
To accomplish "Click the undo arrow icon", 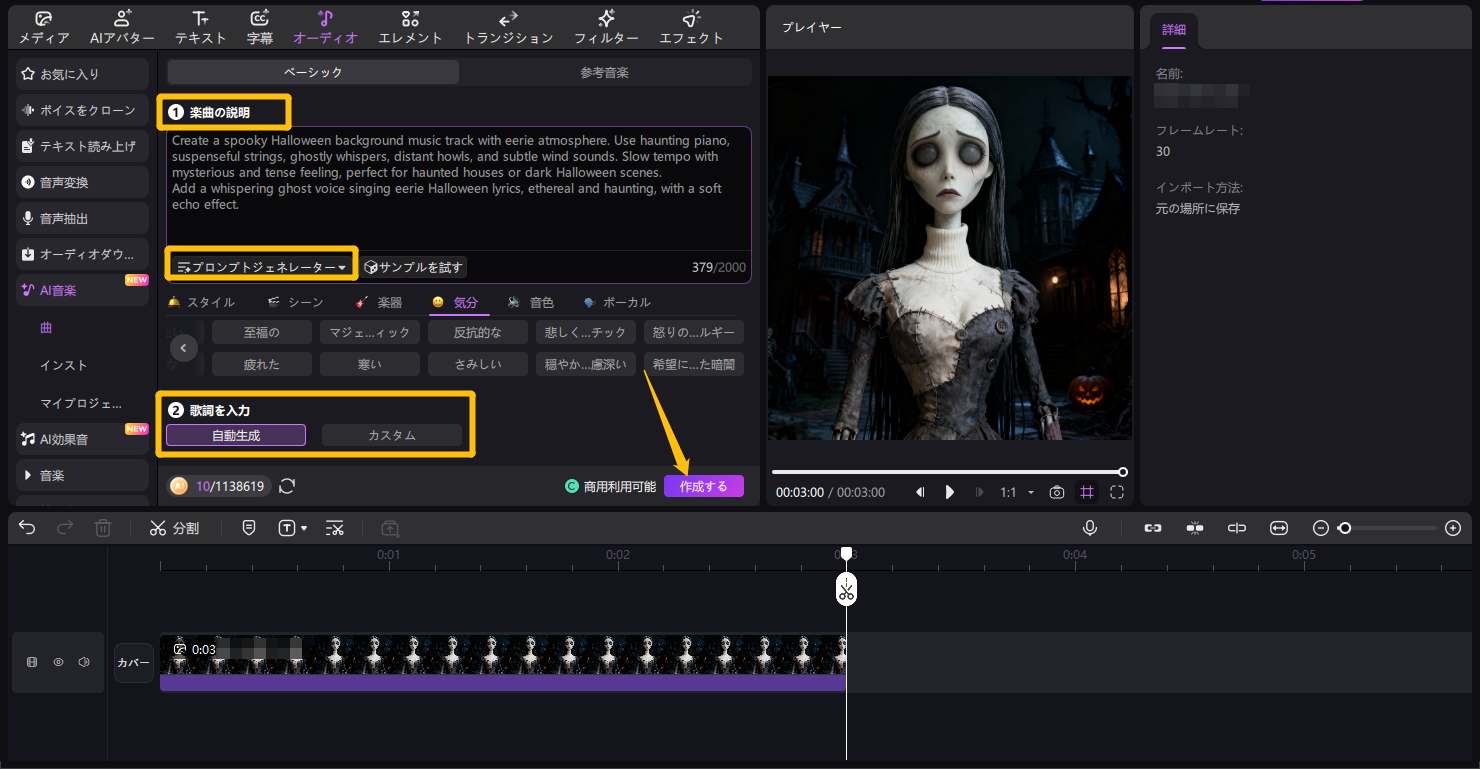I will click(27, 528).
